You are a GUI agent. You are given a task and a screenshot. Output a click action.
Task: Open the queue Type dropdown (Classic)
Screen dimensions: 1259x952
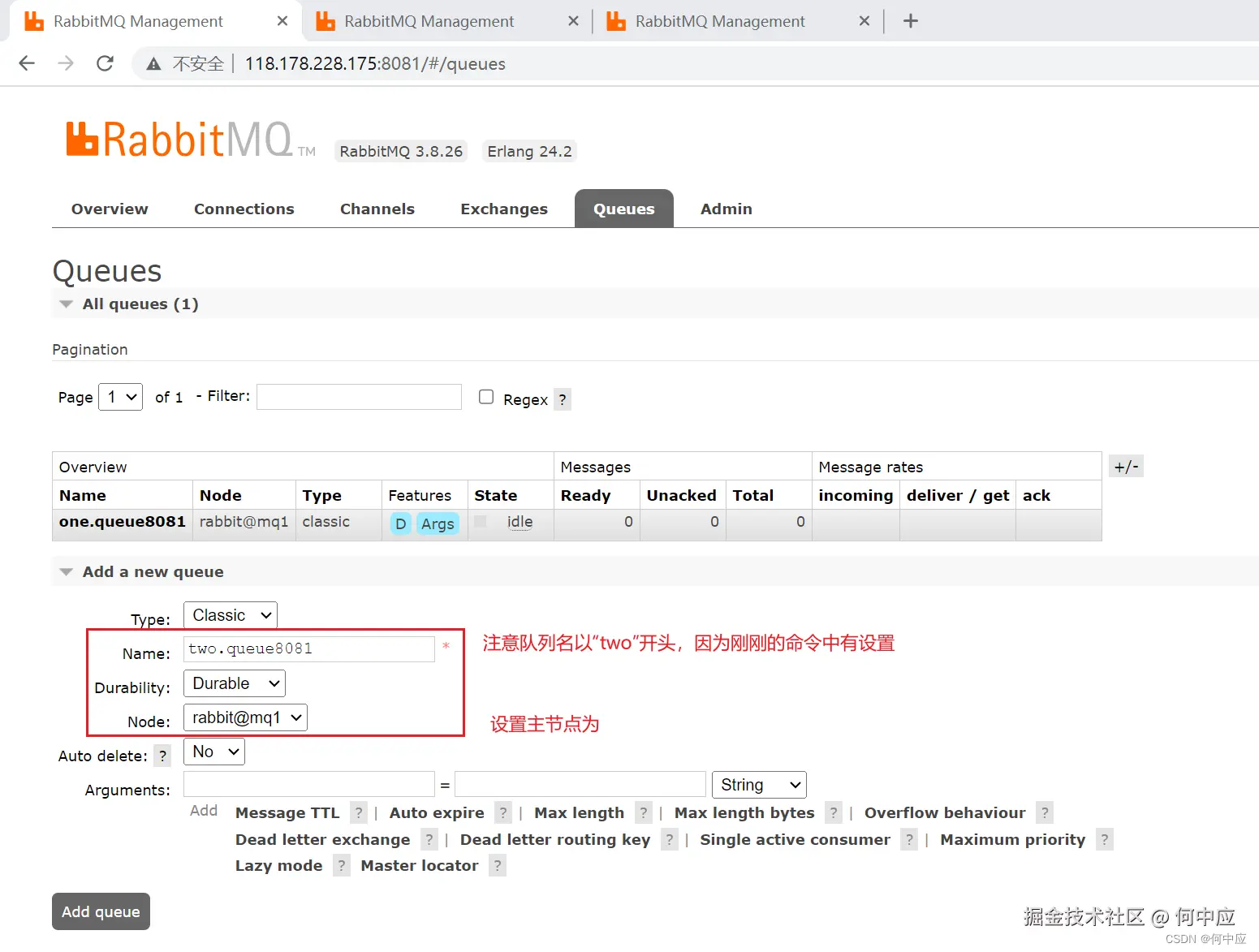[231, 615]
